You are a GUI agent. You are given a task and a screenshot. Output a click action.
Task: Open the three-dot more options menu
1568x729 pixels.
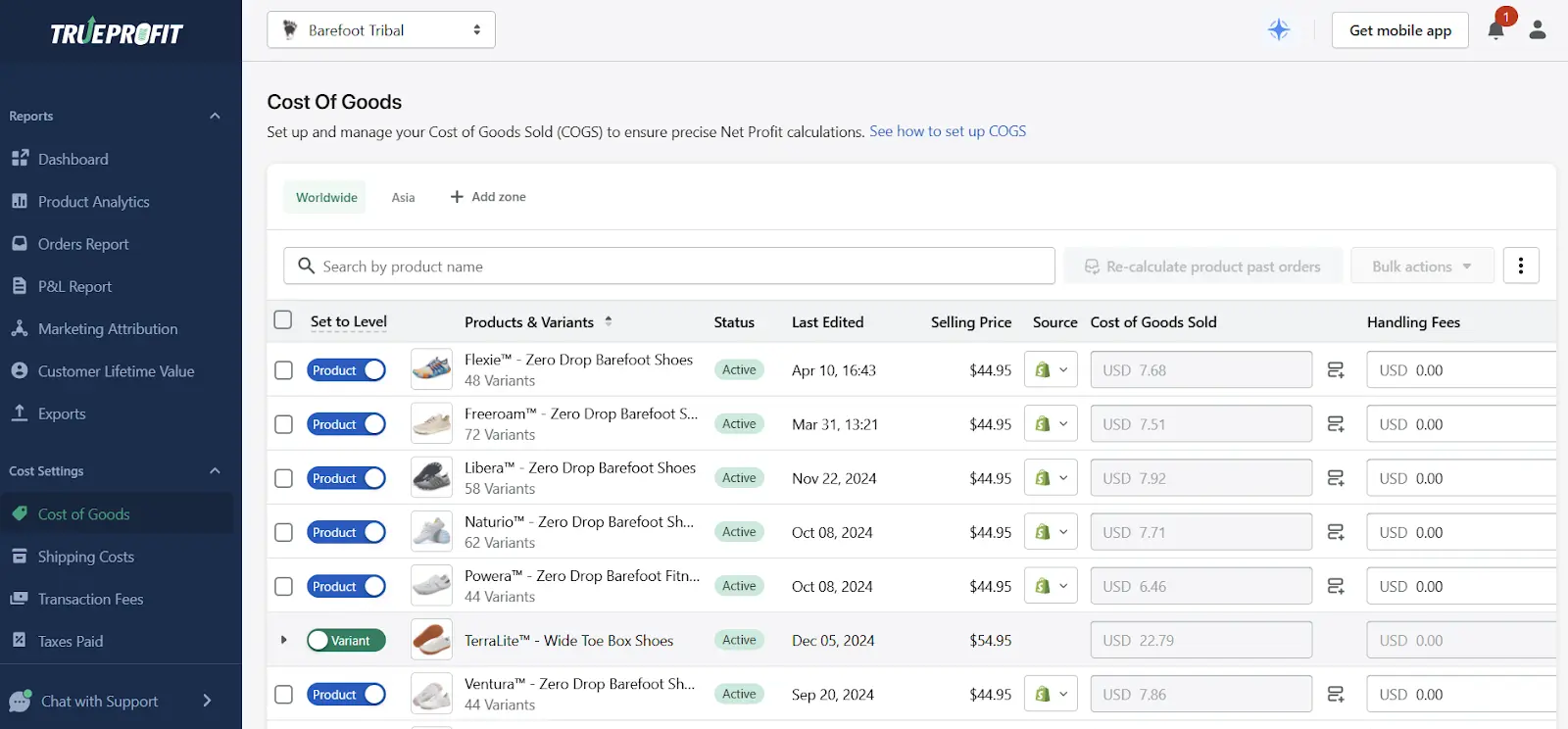[x=1520, y=266]
